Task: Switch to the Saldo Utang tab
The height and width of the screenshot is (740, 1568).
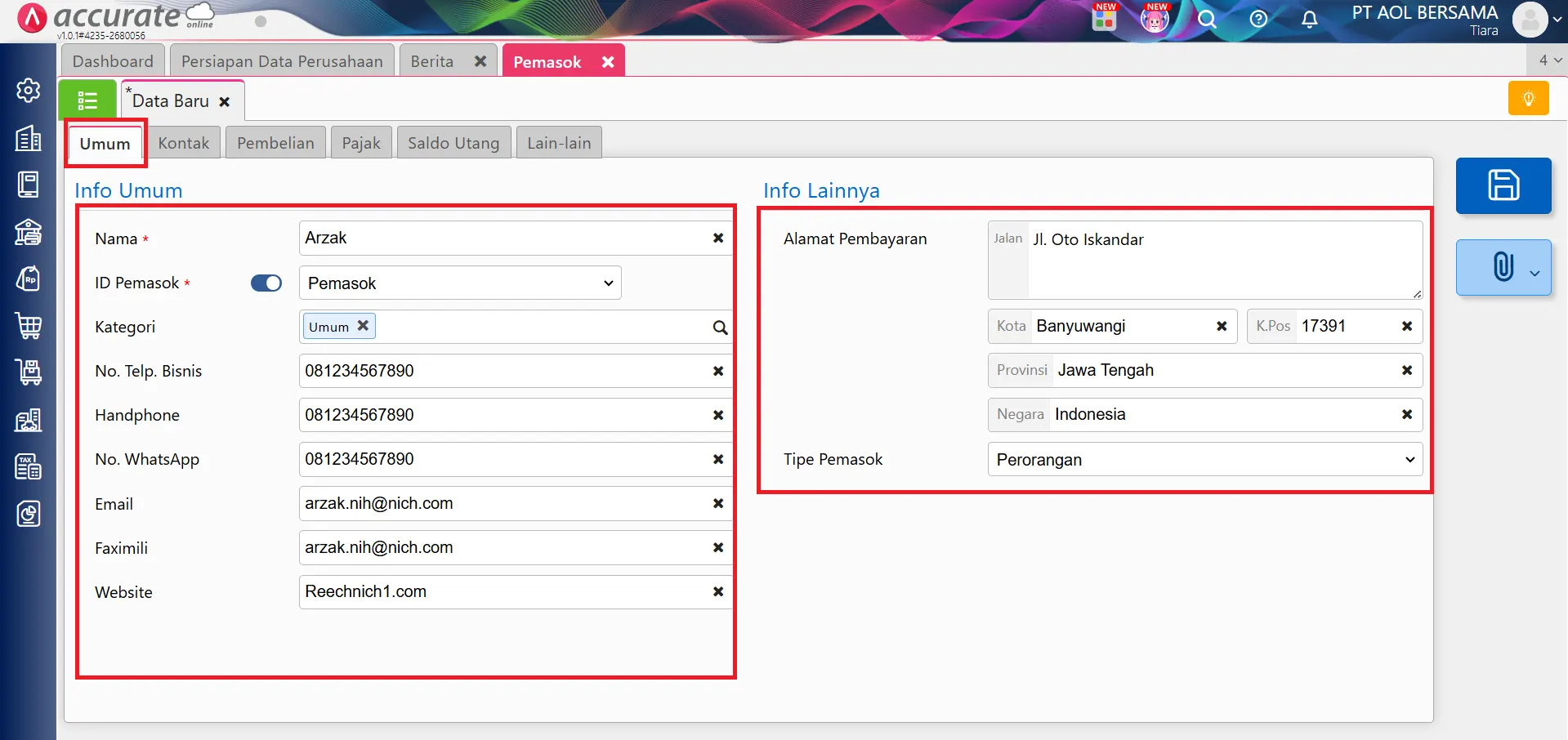Action: [453, 143]
